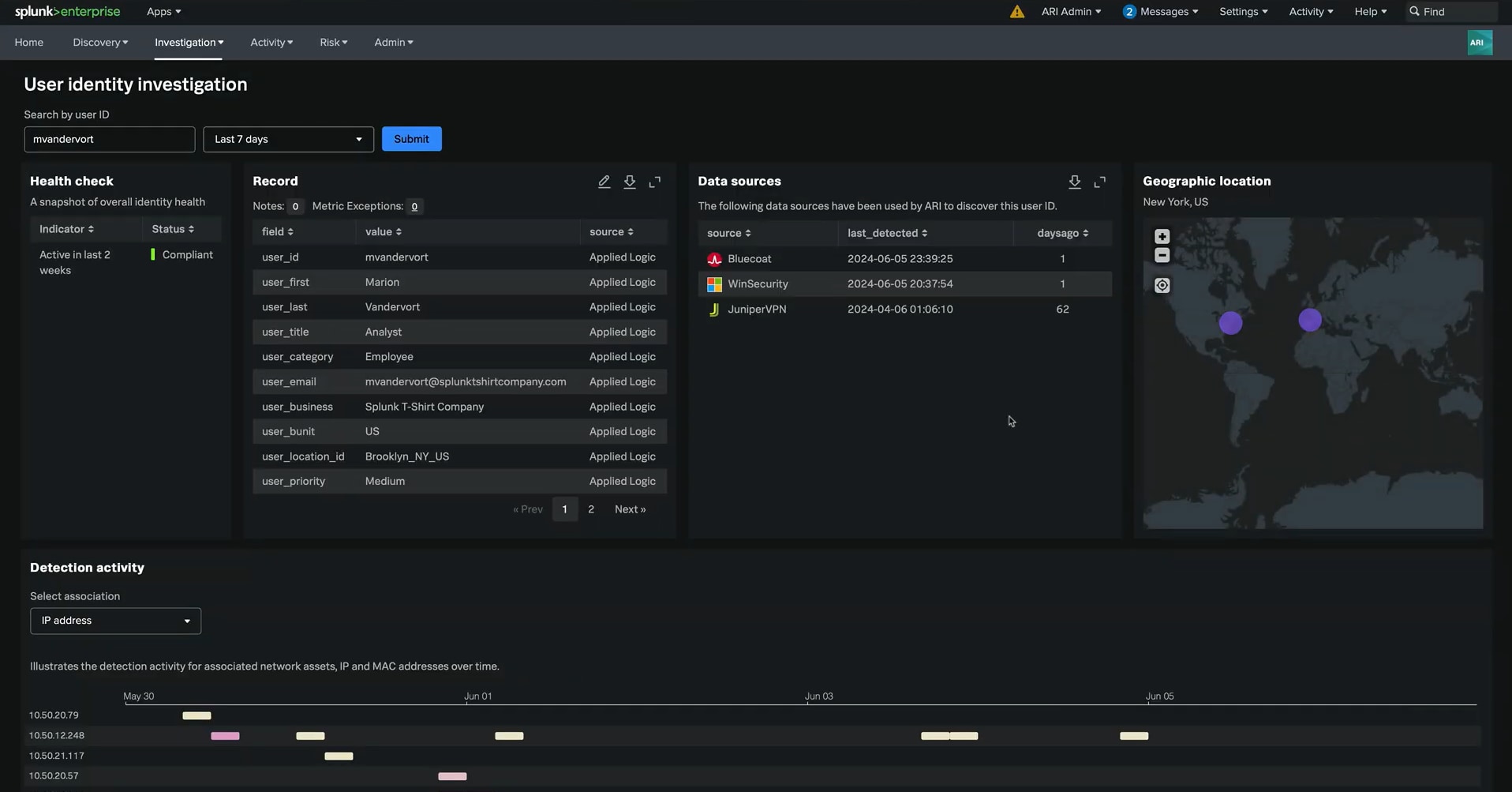
Task: Click the JuniperVPN daysago value 62
Action: pyautogui.click(x=1062, y=310)
